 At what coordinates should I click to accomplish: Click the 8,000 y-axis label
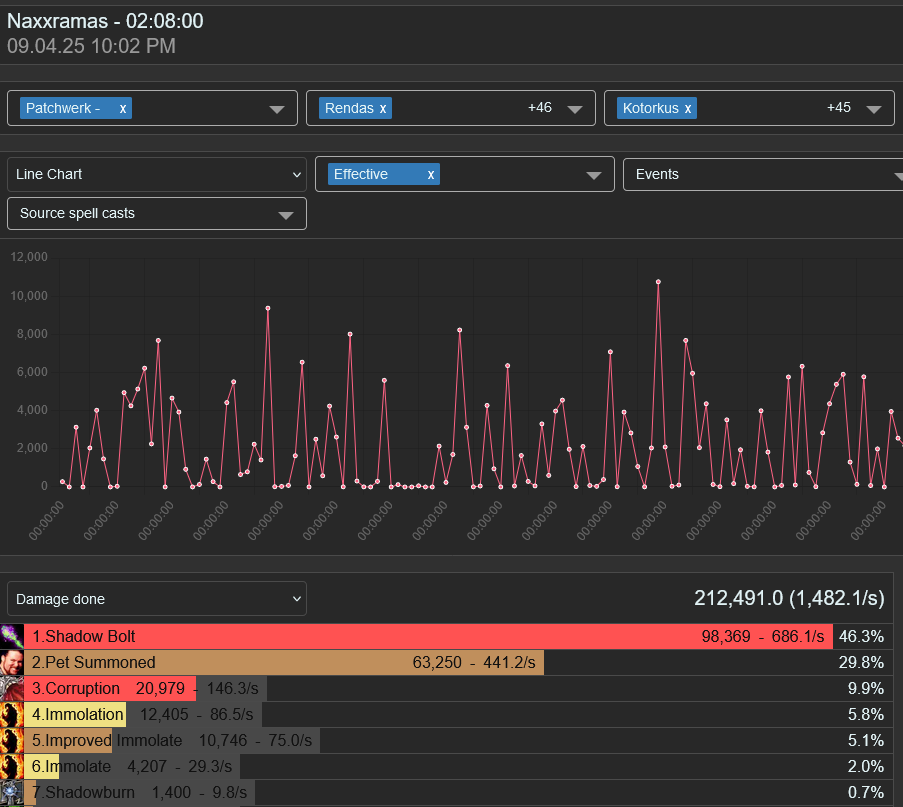tap(32, 334)
